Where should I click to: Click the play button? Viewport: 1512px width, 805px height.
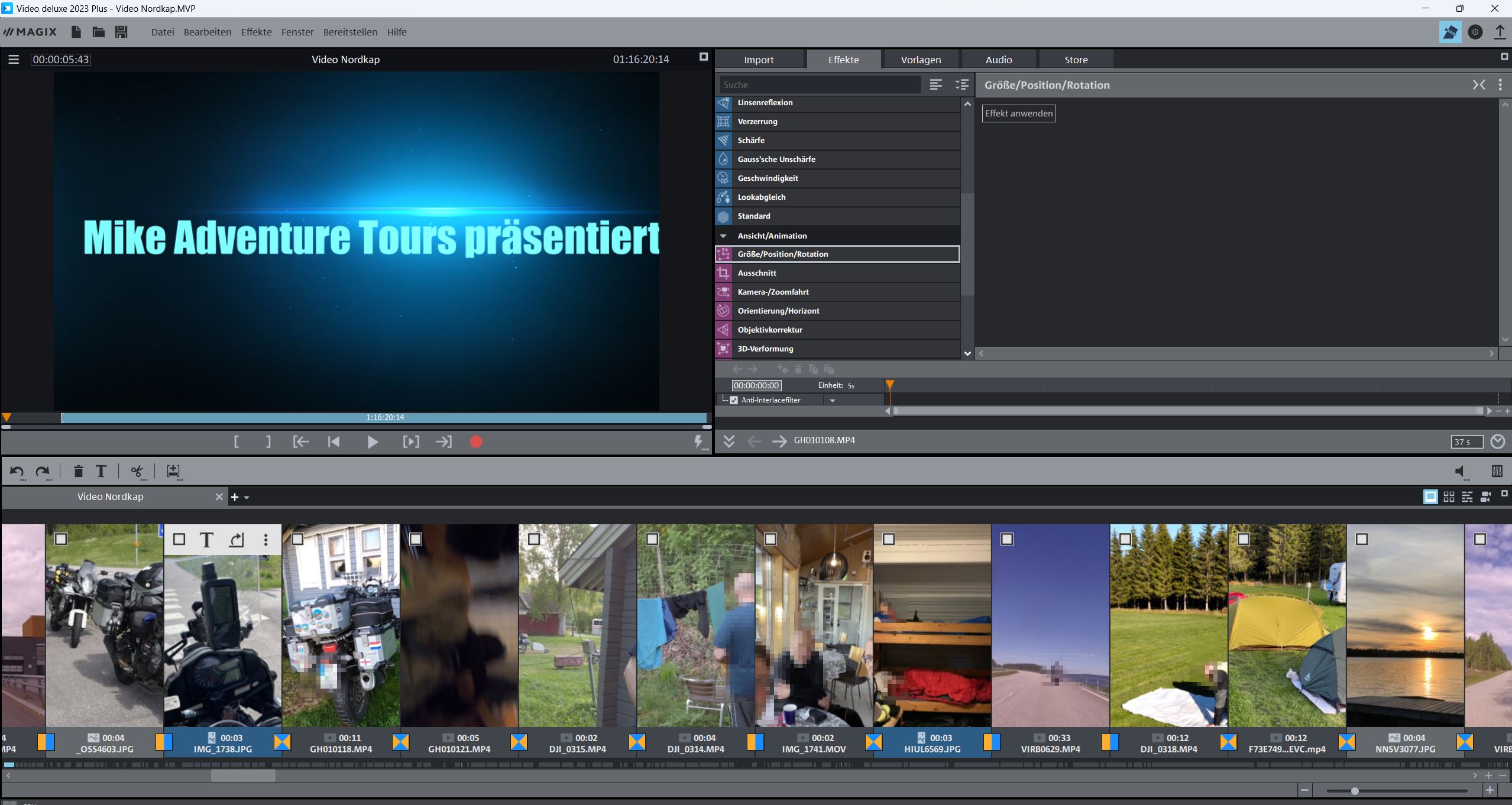click(372, 442)
